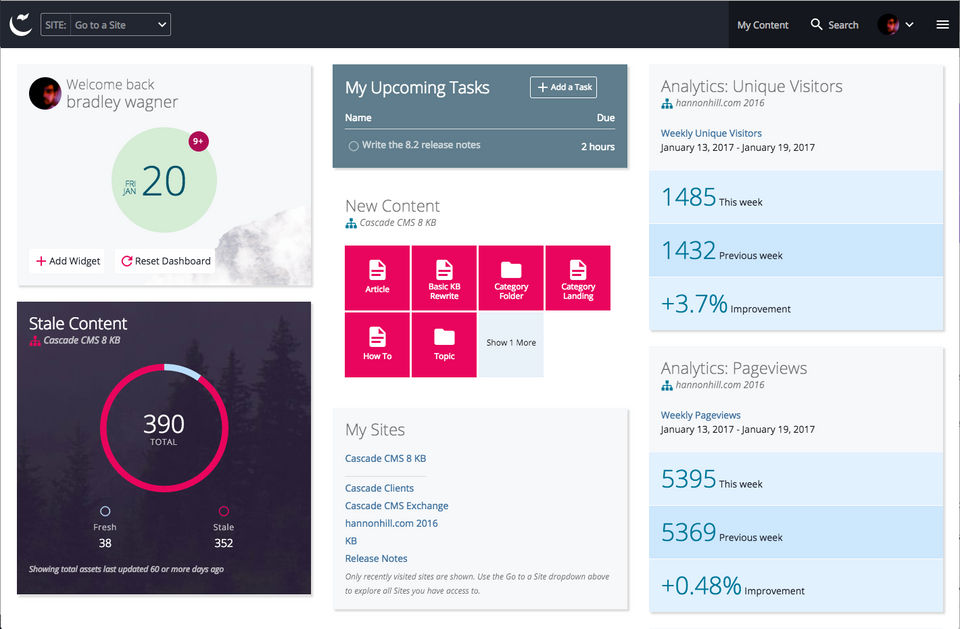Viewport: 960px width, 629px height.
Task: Select the Stale legend marker
Action: [x=223, y=511]
